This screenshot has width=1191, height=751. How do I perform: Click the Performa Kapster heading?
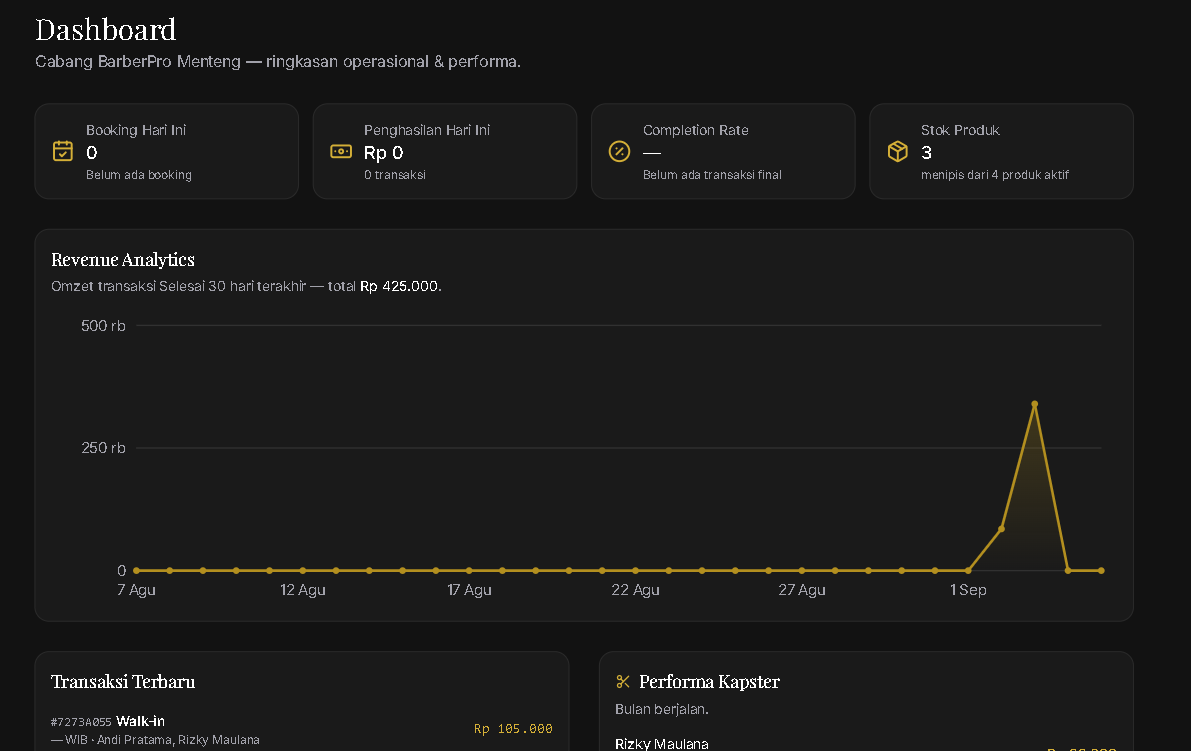709,682
